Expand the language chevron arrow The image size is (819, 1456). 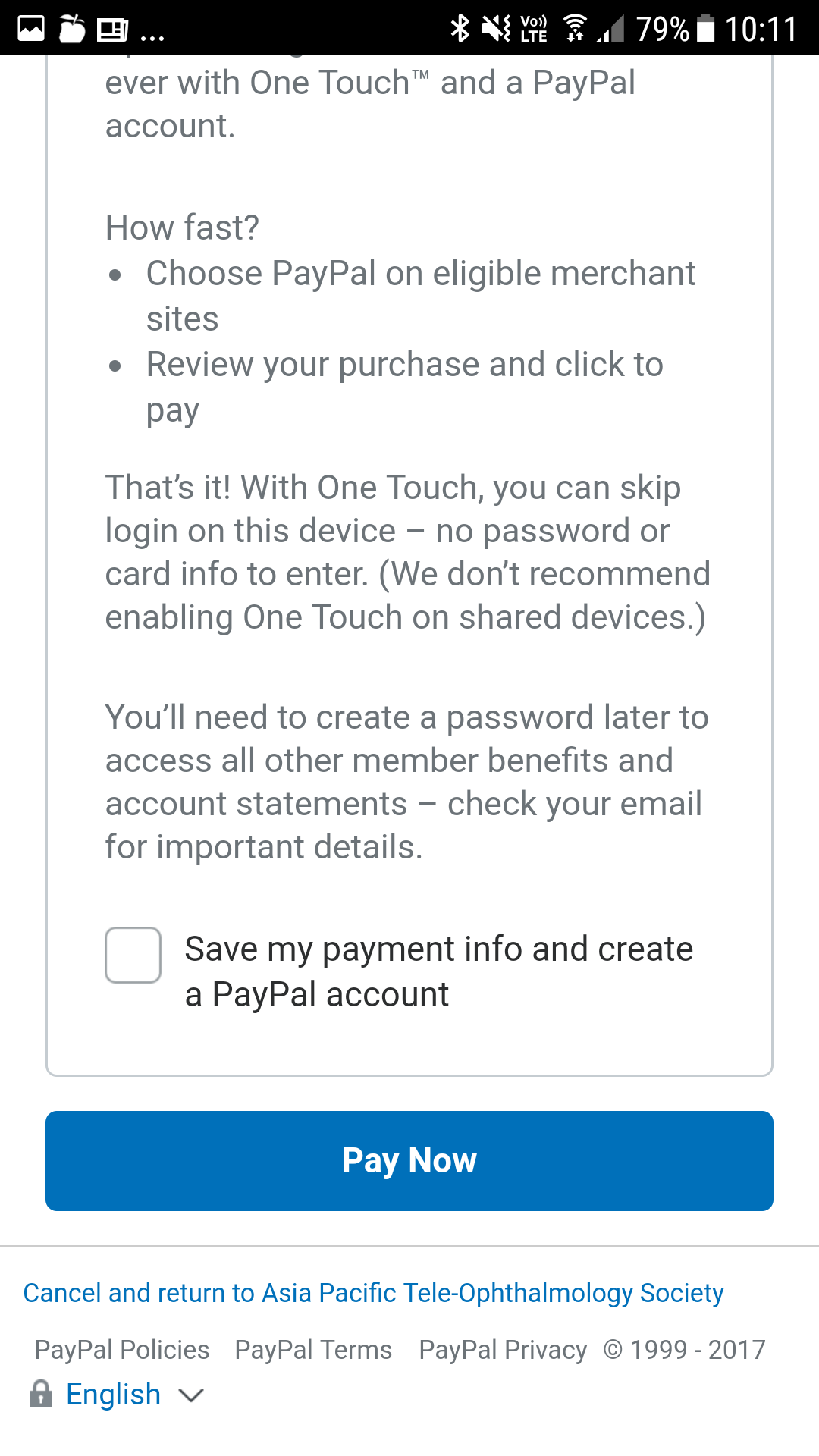pos(191,1395)
